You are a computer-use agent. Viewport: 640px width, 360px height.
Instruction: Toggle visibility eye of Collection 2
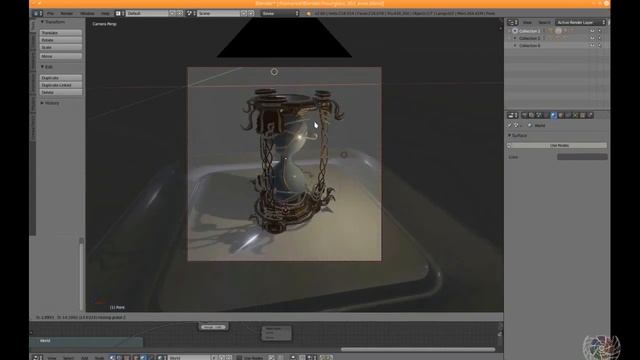pyautogui.click(x=592, y=38)
